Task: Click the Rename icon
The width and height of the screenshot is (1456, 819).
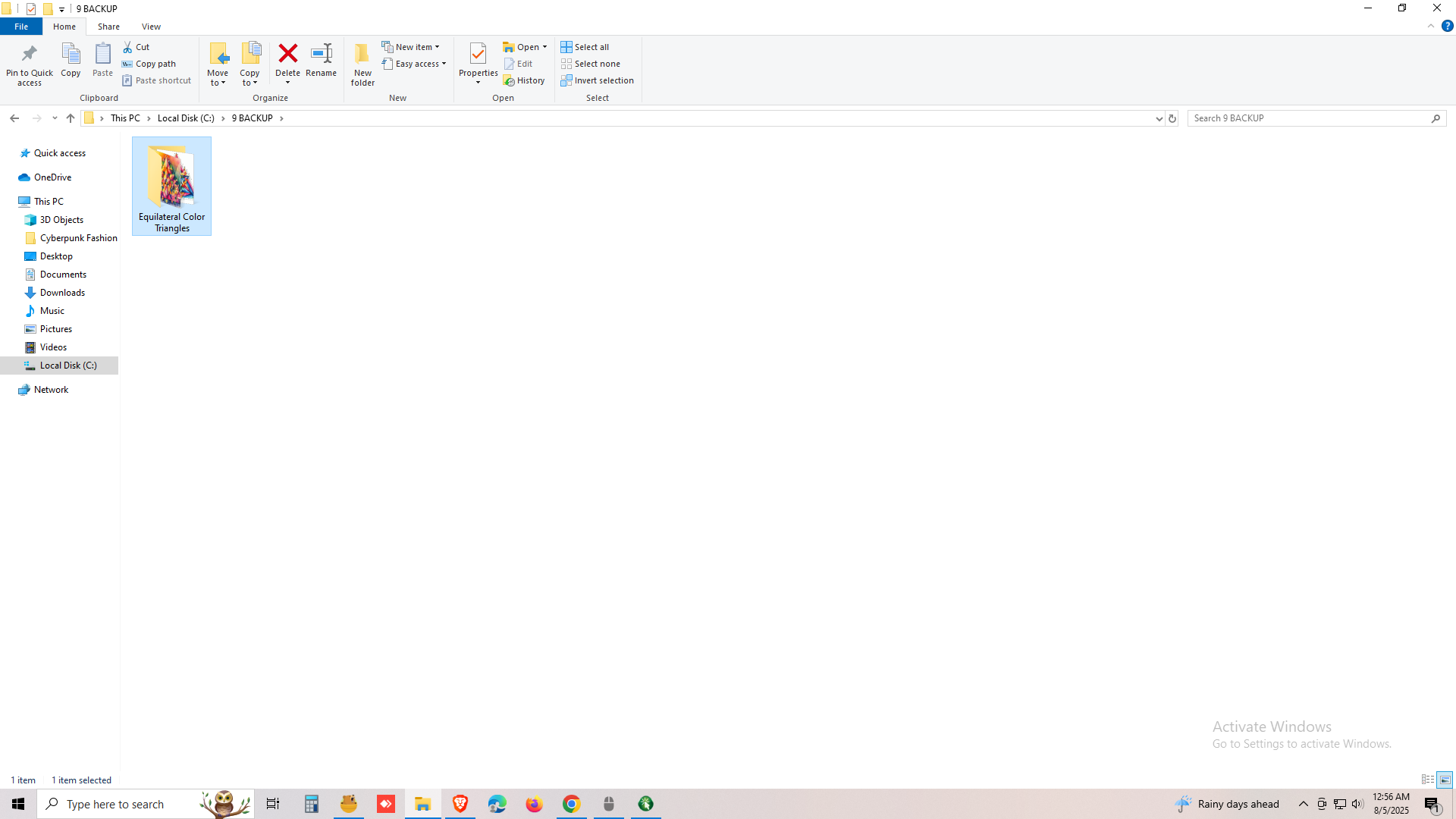Action: [x=321, y=54]
